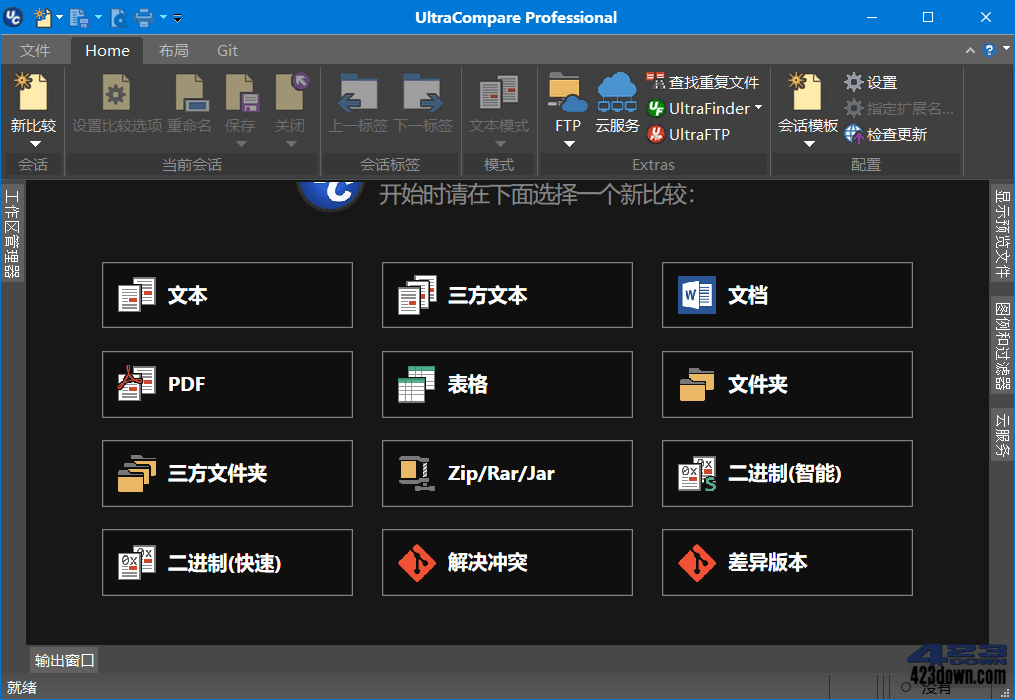The image size is (1015, 700).
Task: Select the 输出窗口 output window tab
Action: pos(63,660)
